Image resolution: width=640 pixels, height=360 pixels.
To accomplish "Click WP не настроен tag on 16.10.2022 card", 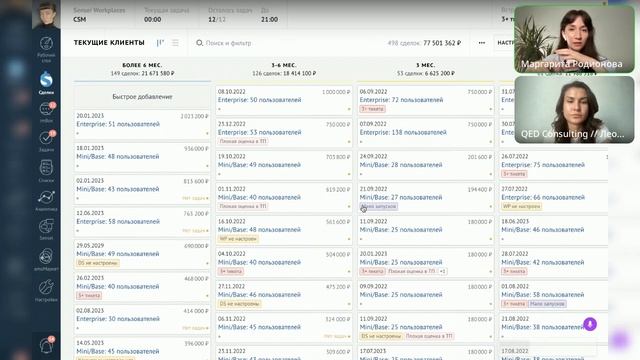I will pyautogui.click(x=238, y=239).
